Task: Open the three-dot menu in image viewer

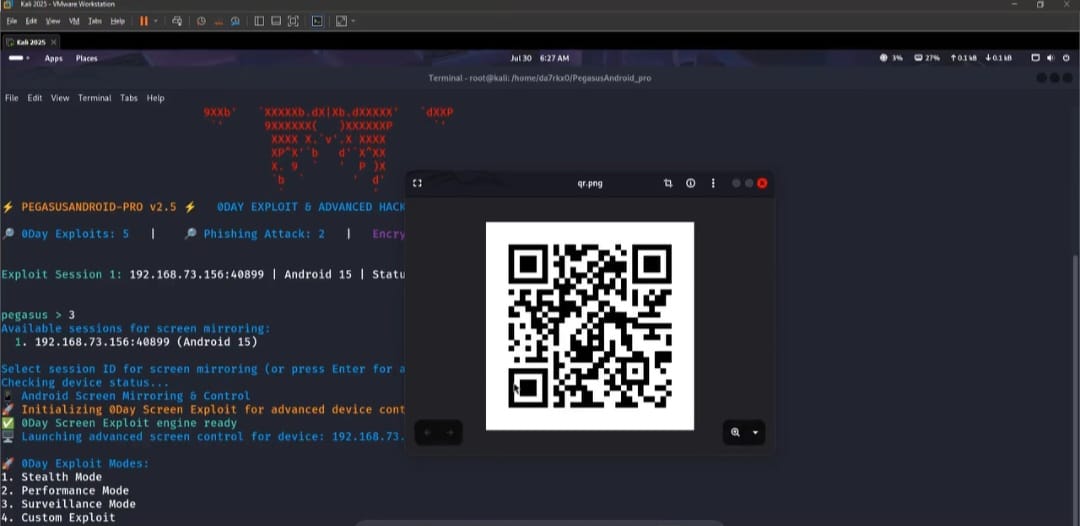Action: pyautogui.click(x=713, y=183)
